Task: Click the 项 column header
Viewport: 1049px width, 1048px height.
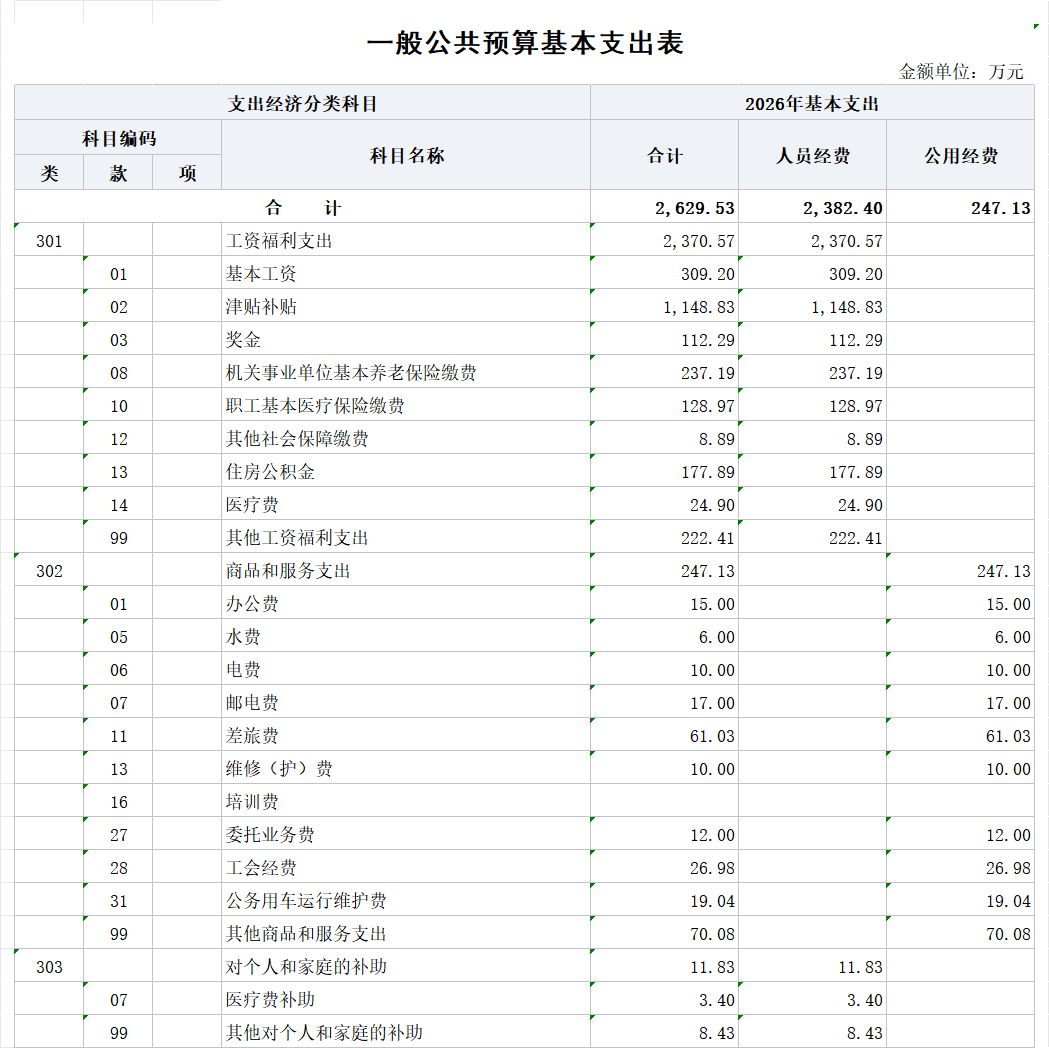Action: point(187,173)
